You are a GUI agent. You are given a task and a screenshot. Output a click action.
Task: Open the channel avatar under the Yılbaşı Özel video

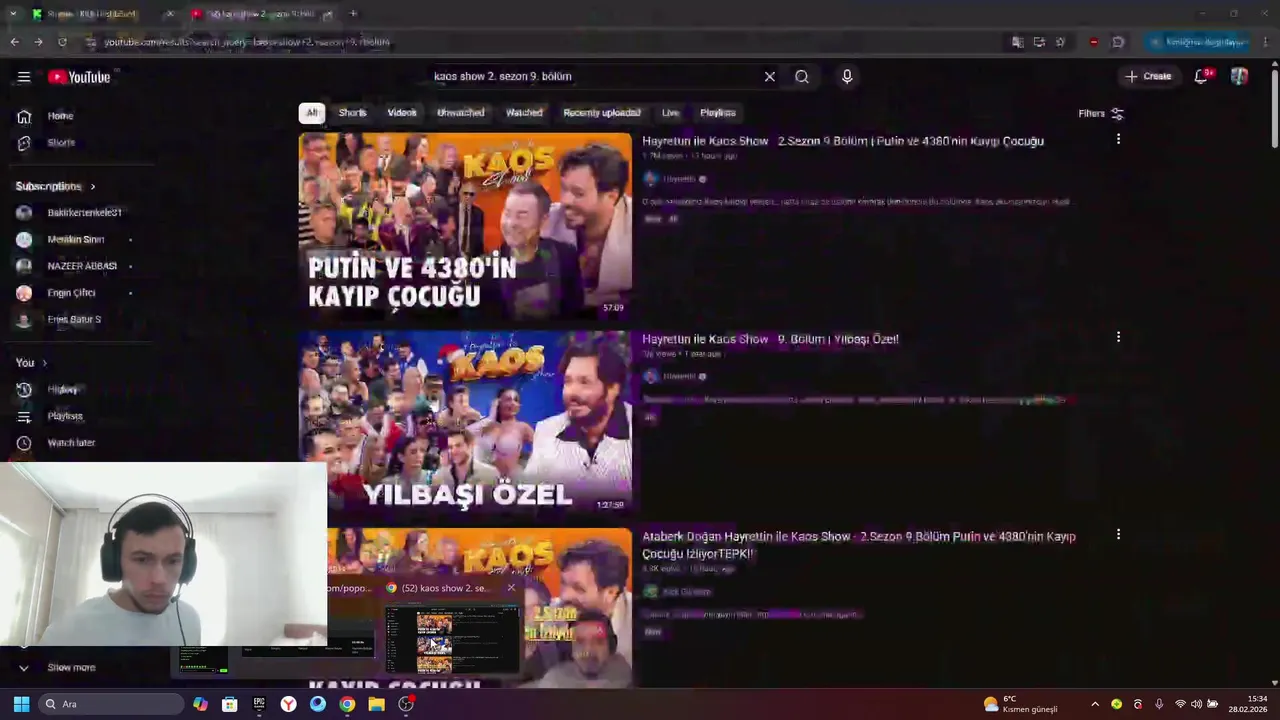click(651, 376)
